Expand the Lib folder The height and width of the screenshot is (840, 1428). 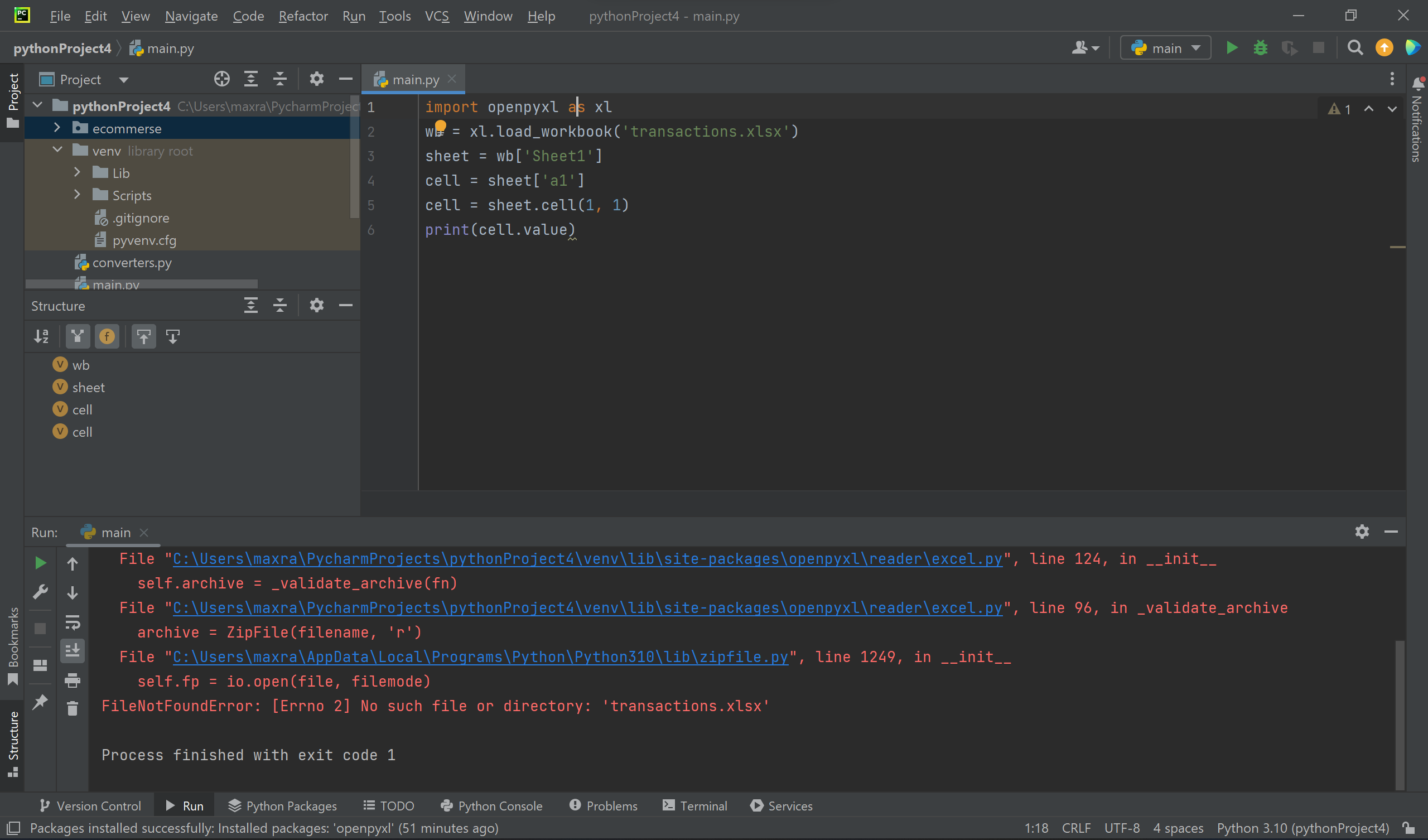point(78,172)
